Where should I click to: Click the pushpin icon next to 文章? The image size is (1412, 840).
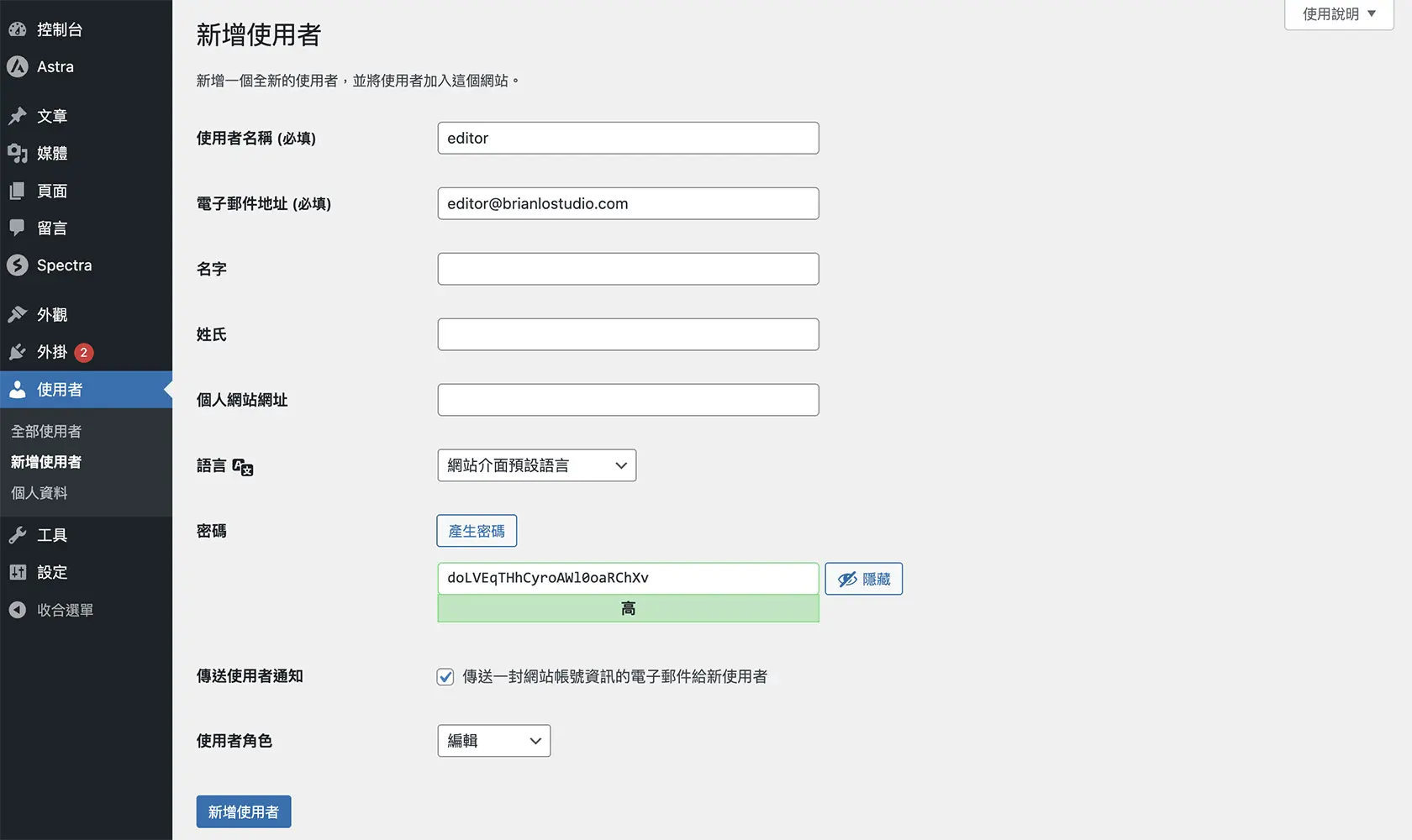coord(18,116)
